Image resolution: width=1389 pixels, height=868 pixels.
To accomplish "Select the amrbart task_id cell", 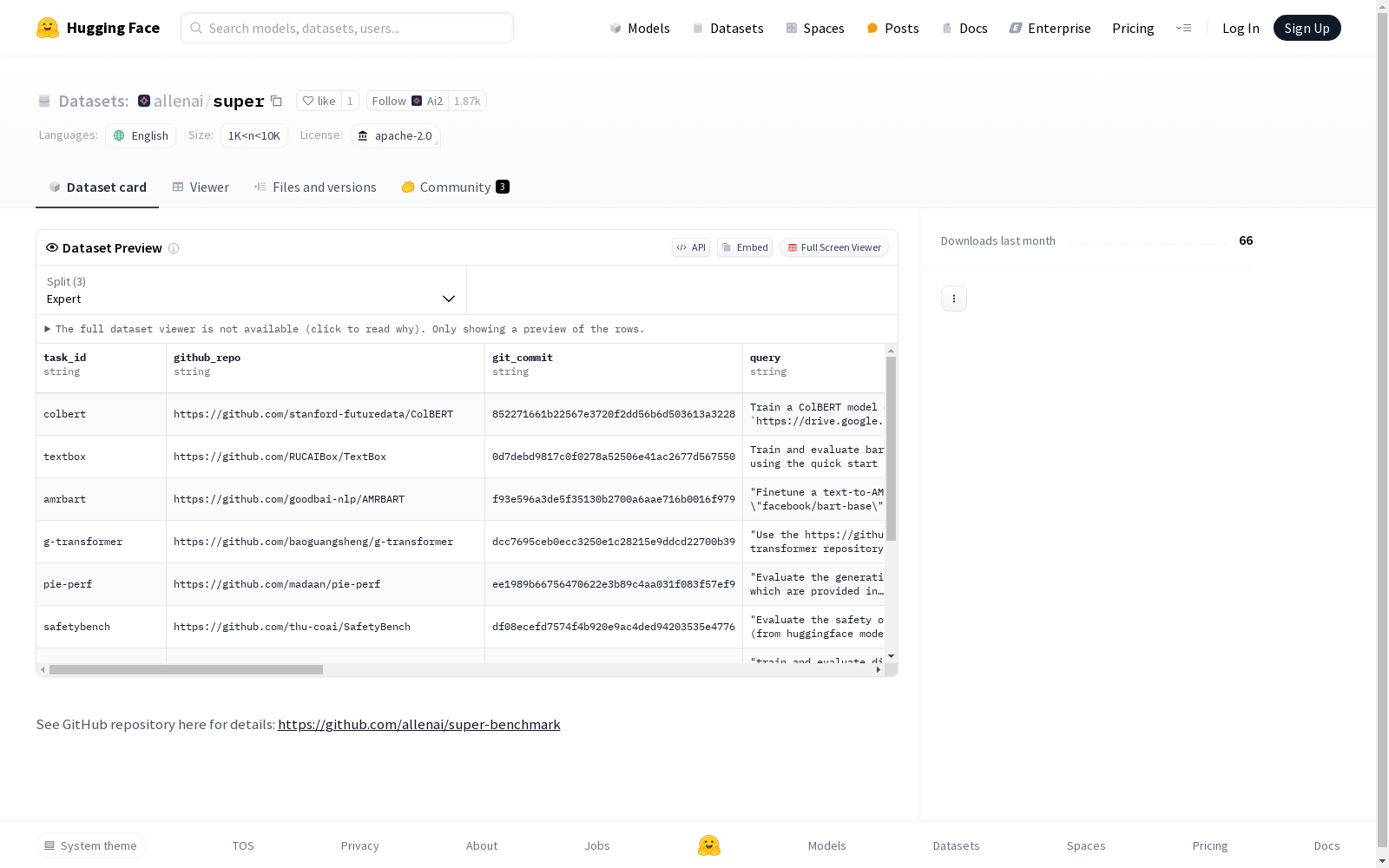I will [x=101, y=499].
